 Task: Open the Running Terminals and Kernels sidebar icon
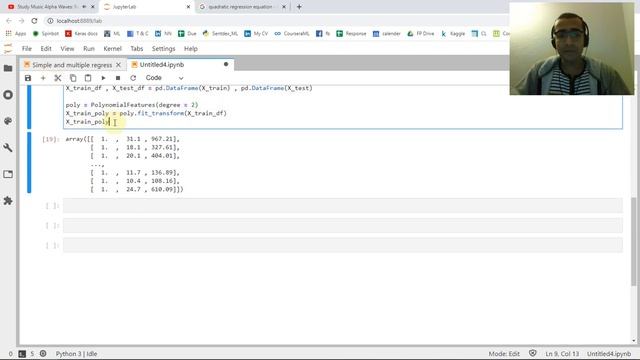[8, 95]
